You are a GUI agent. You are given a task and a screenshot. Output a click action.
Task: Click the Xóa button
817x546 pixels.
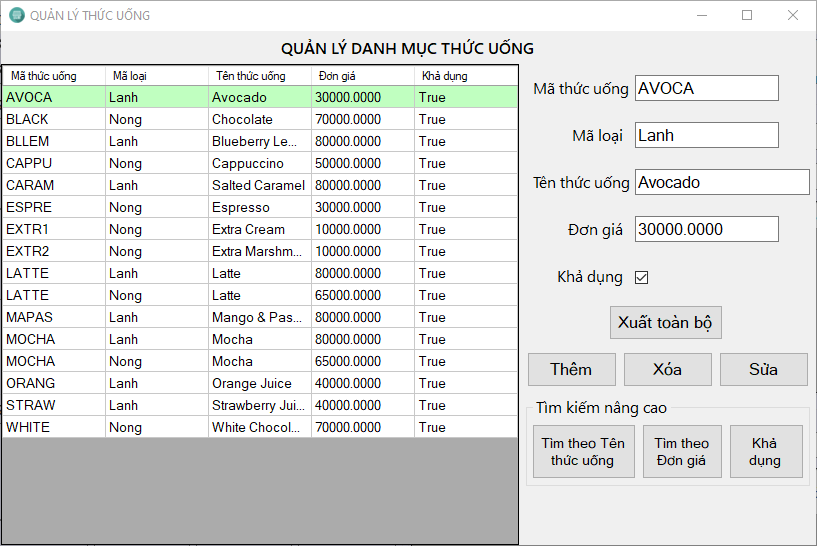tap(667, 369)
